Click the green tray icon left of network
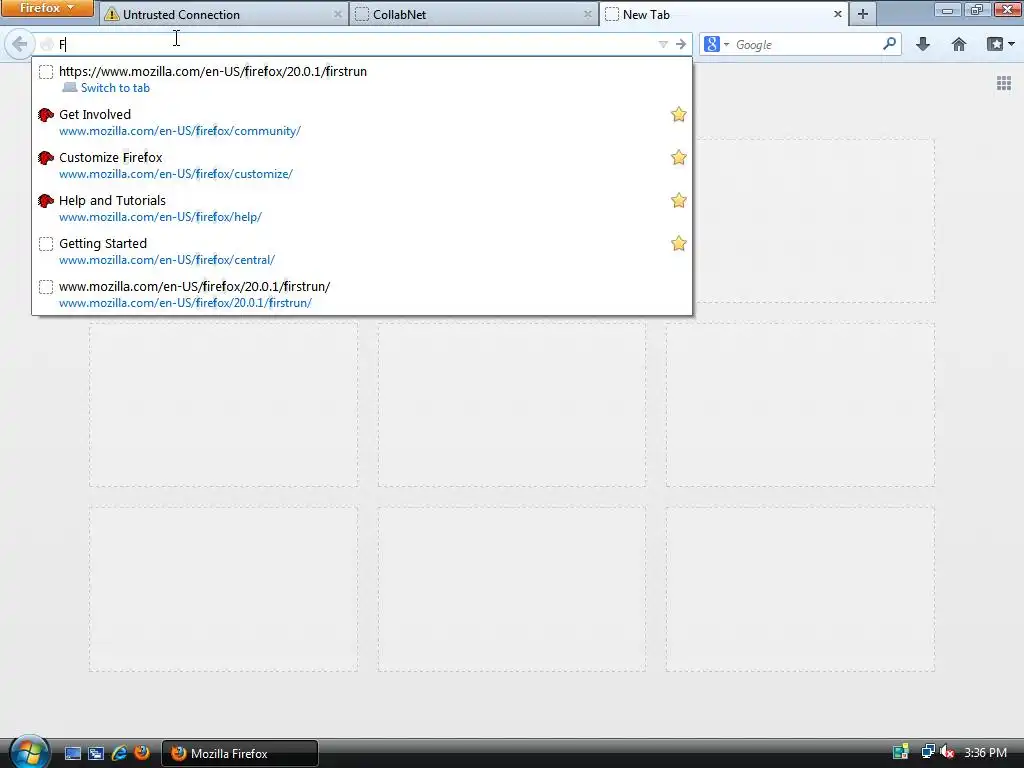Screen dimensions: 1024x768 [901, 752]
